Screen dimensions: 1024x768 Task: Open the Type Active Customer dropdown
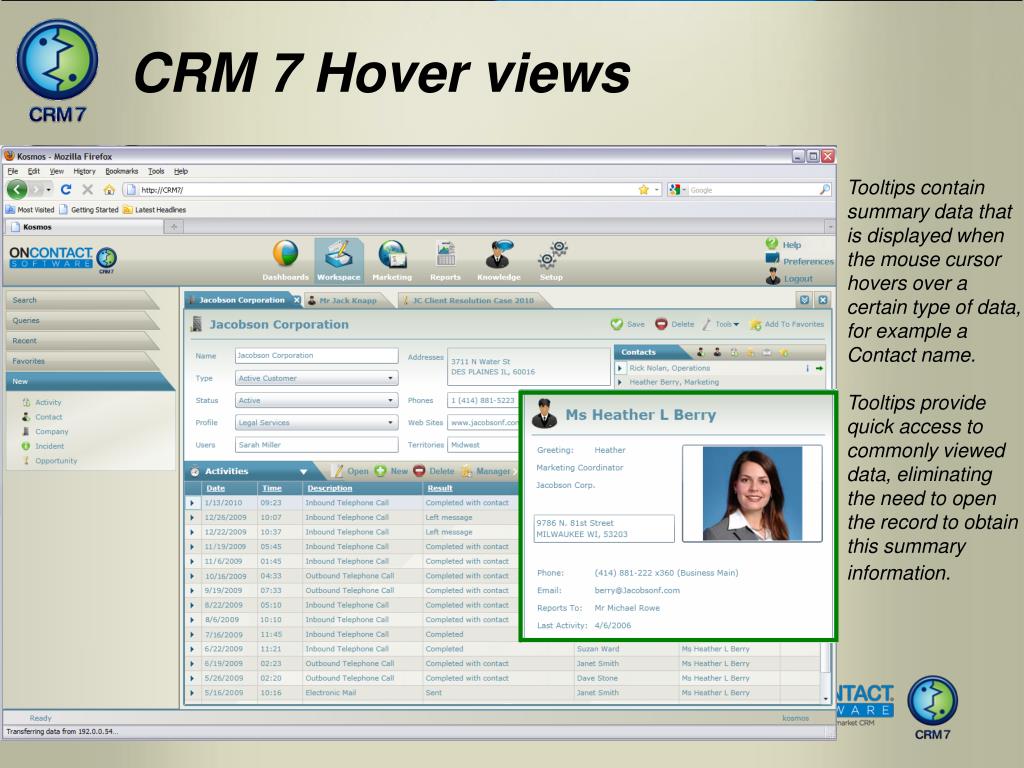tap(317, 378)
